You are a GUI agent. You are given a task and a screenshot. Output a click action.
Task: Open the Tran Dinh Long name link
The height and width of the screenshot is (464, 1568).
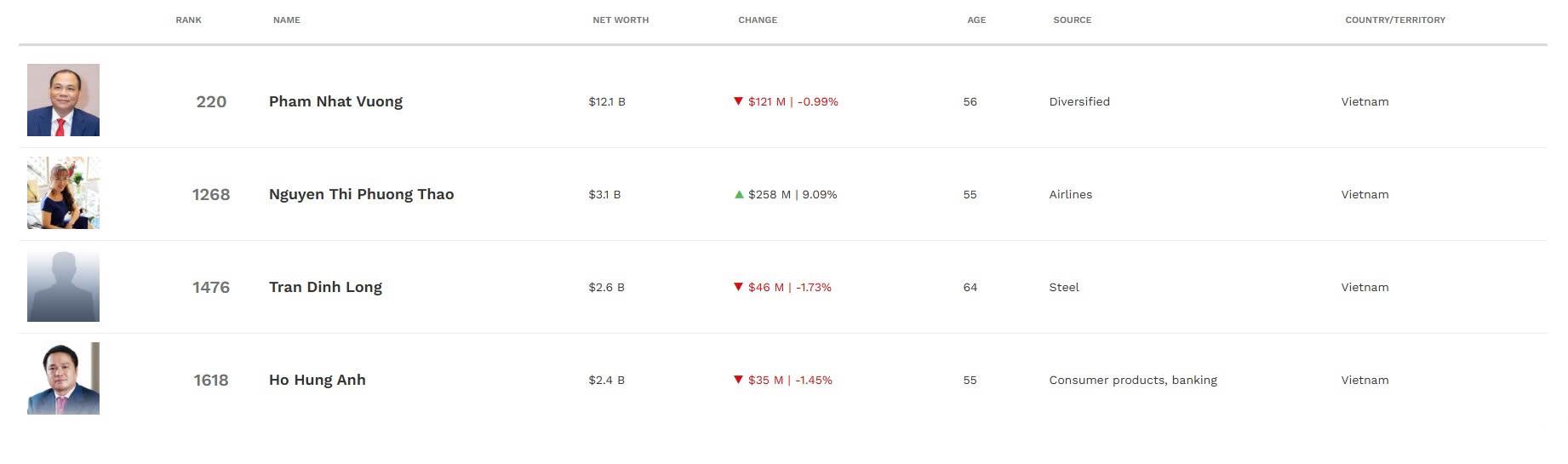point(325,287)
